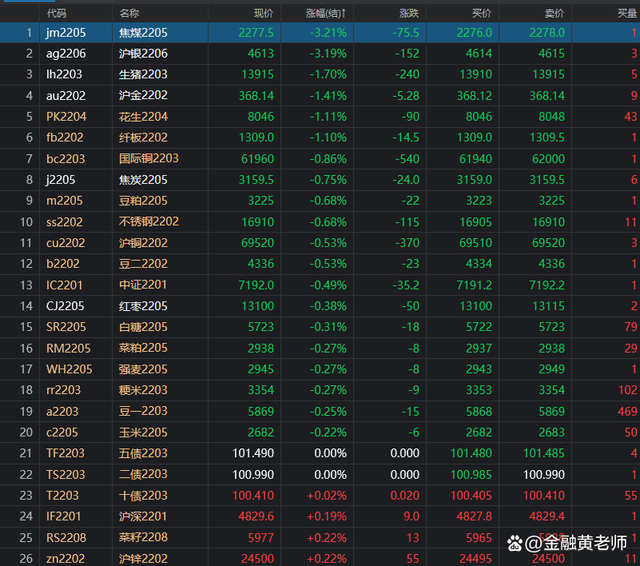This screenshot has height=566, width=640.
Task: Click the 涨跌 column header
Action: 408,13
